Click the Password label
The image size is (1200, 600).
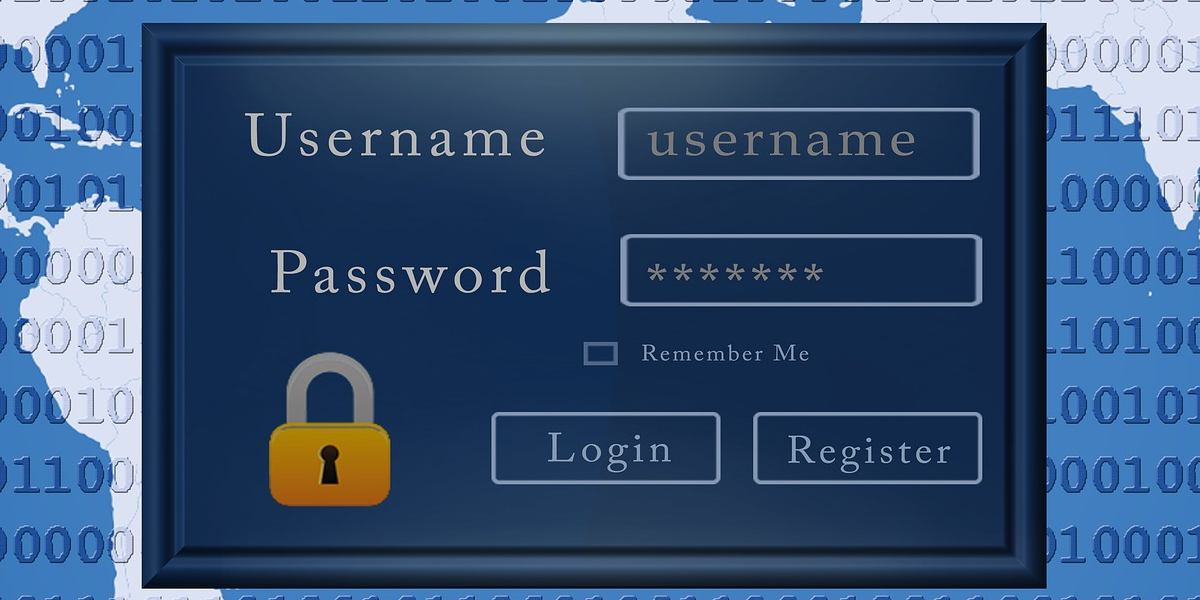point(410,272)
